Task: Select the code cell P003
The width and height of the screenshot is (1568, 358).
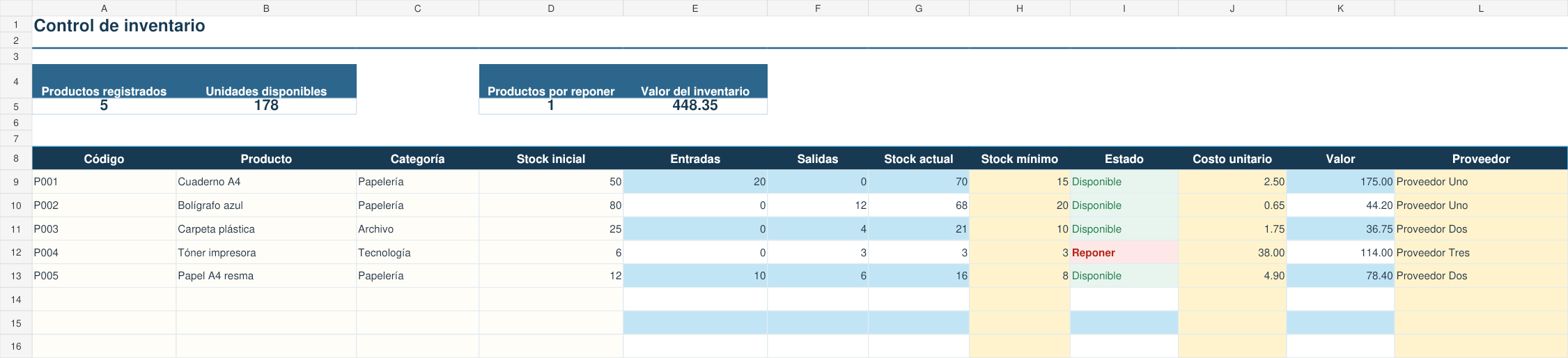Action: [104, 229]
